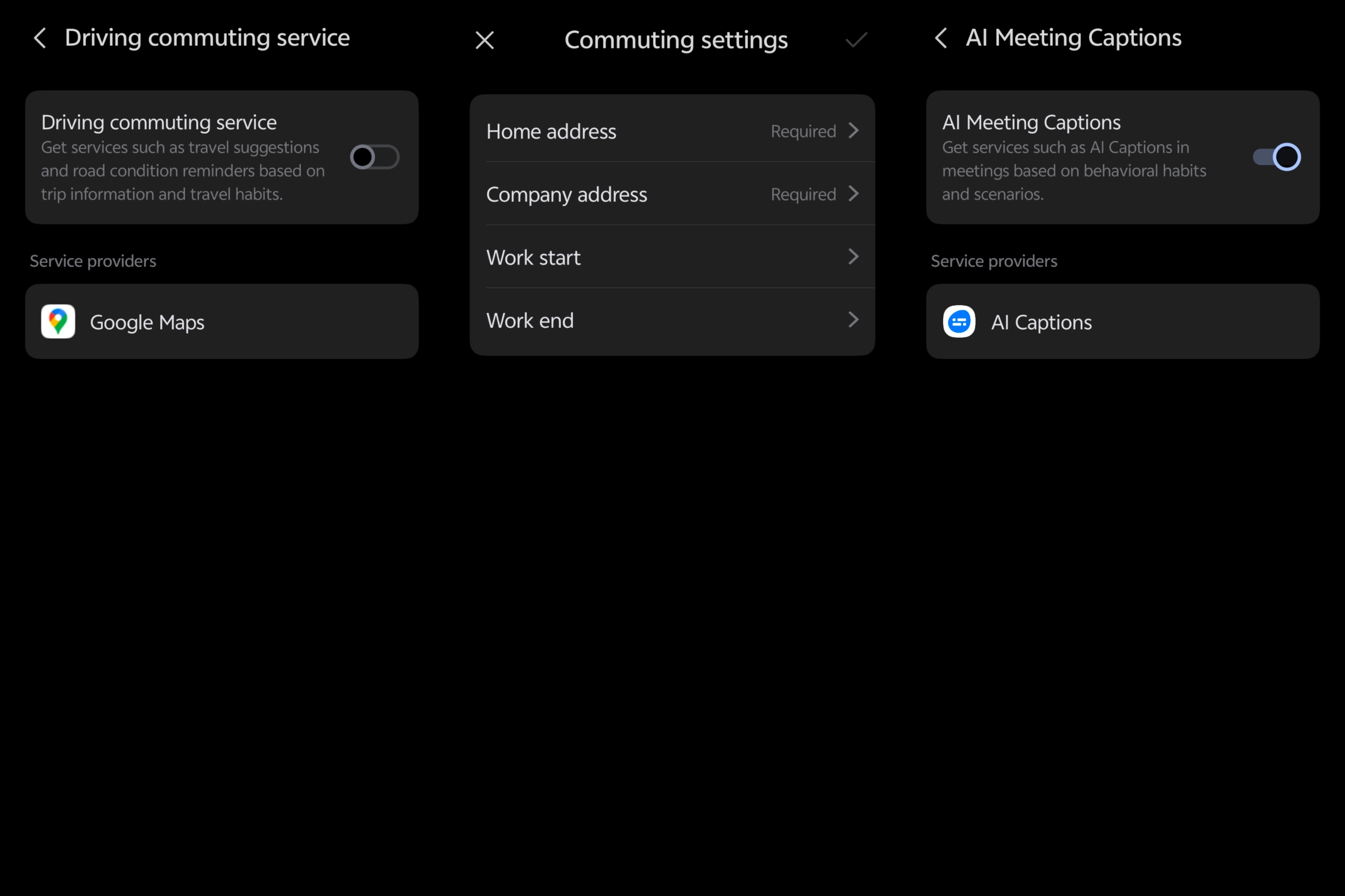
Task: Tap the Google Maps app icon
Action: 58,322
